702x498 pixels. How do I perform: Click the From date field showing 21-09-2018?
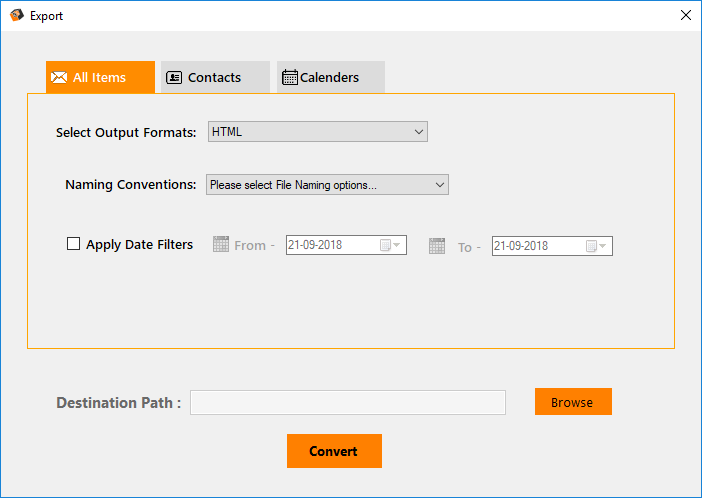tap(330, 246)
